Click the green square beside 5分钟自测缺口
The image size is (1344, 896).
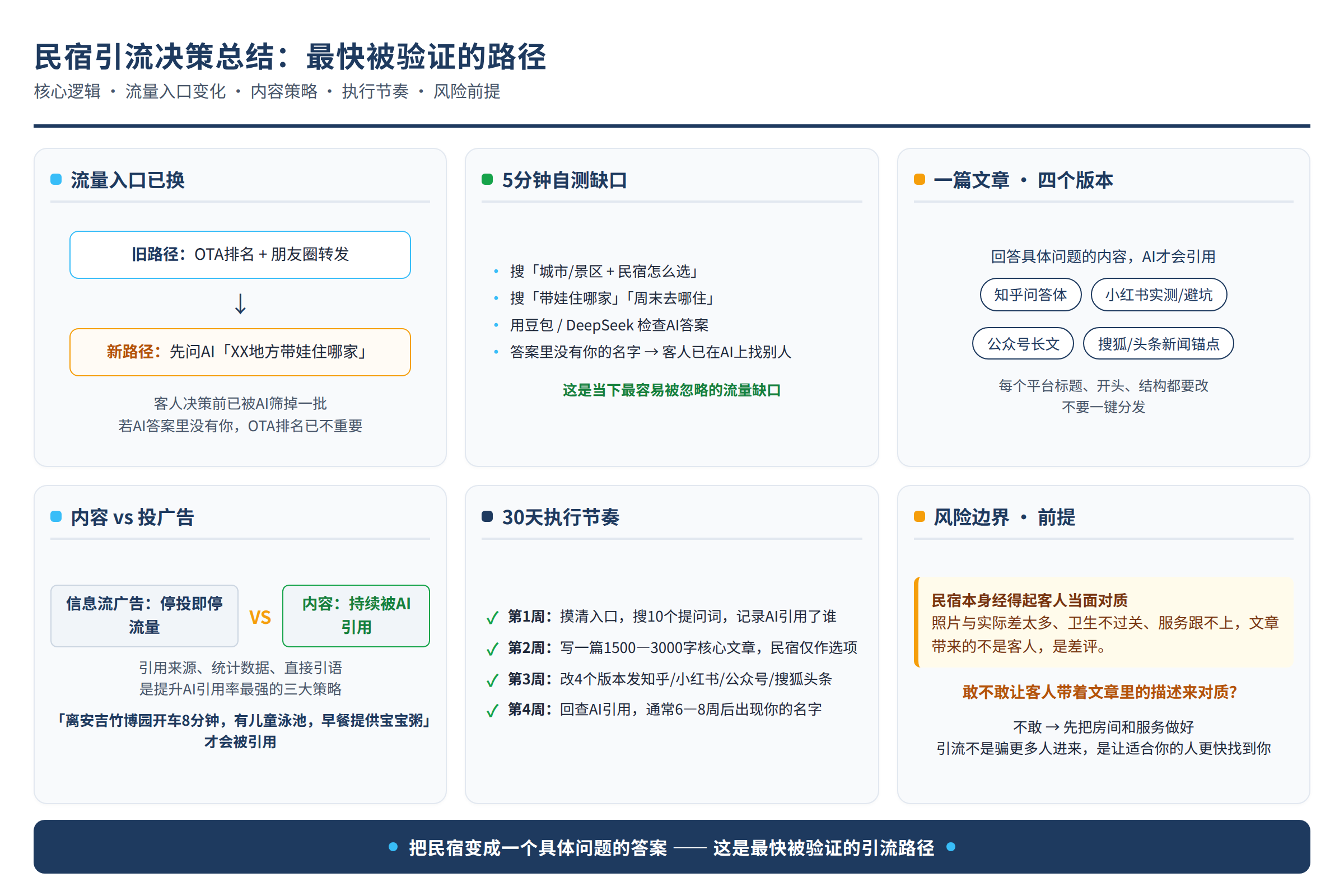coord(487,179)
